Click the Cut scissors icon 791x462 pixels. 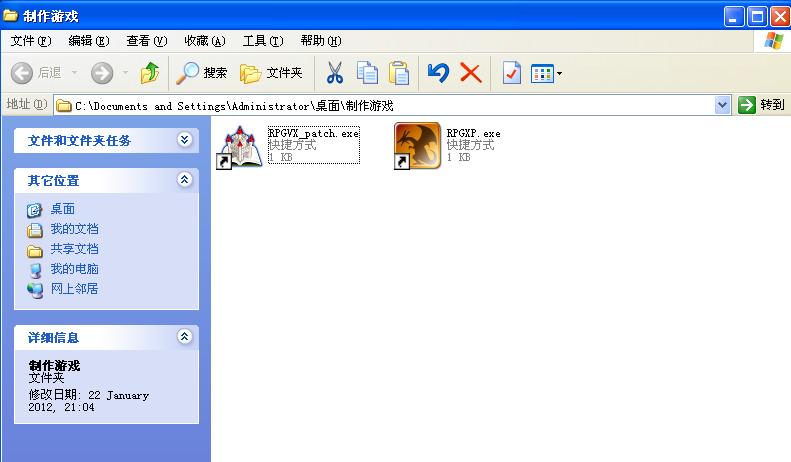(334, 73)
